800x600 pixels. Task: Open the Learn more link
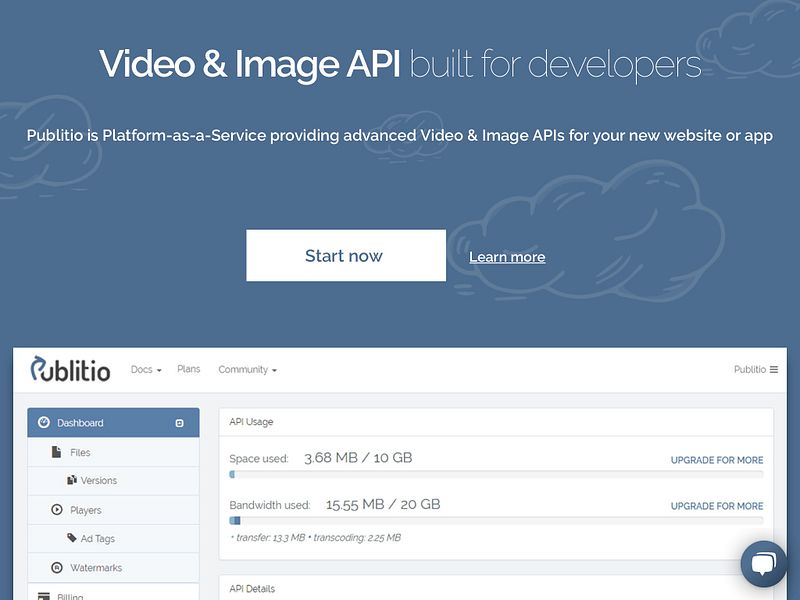tap(507, 257)
